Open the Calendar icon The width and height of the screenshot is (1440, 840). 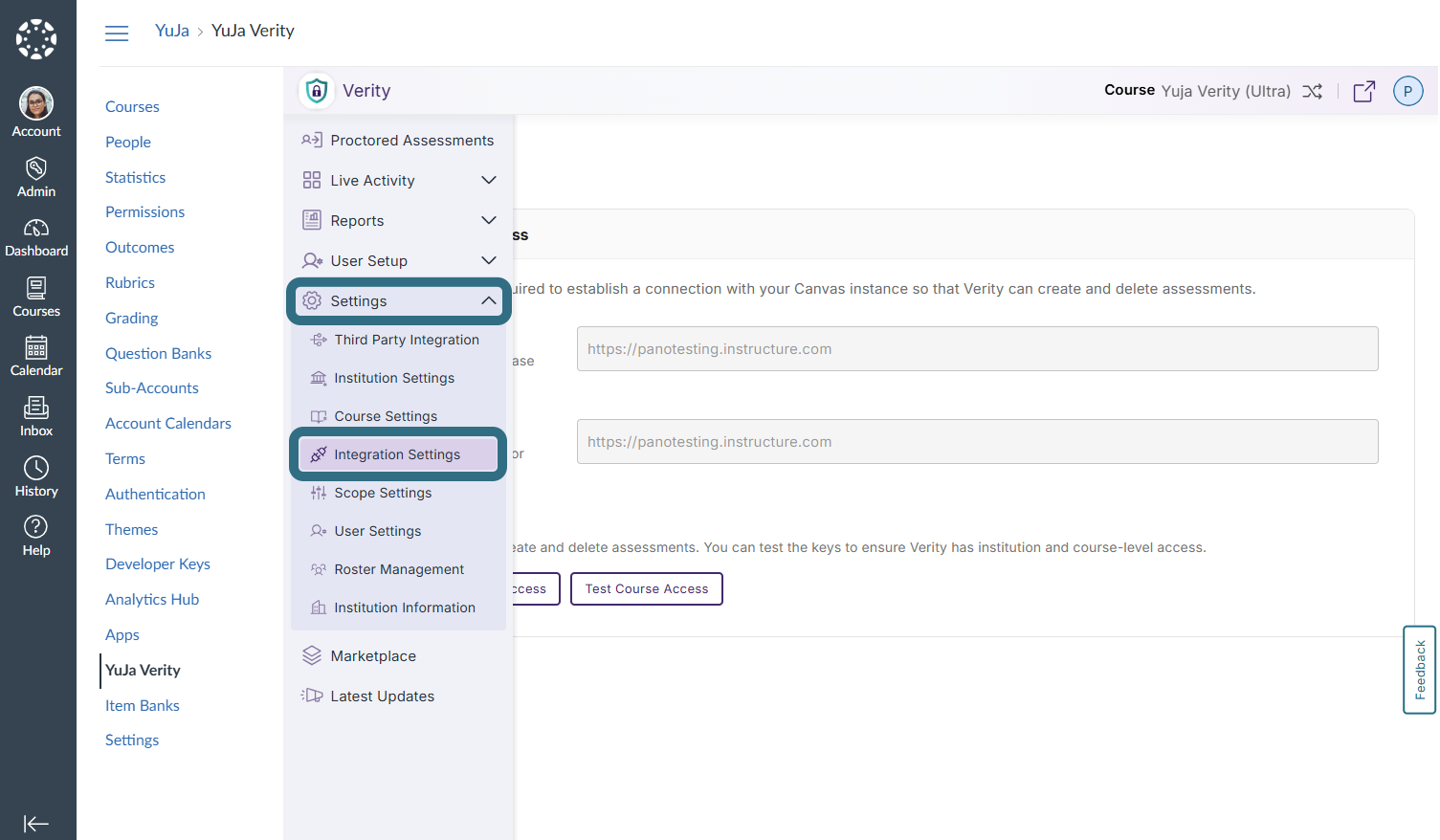[36, 347]
